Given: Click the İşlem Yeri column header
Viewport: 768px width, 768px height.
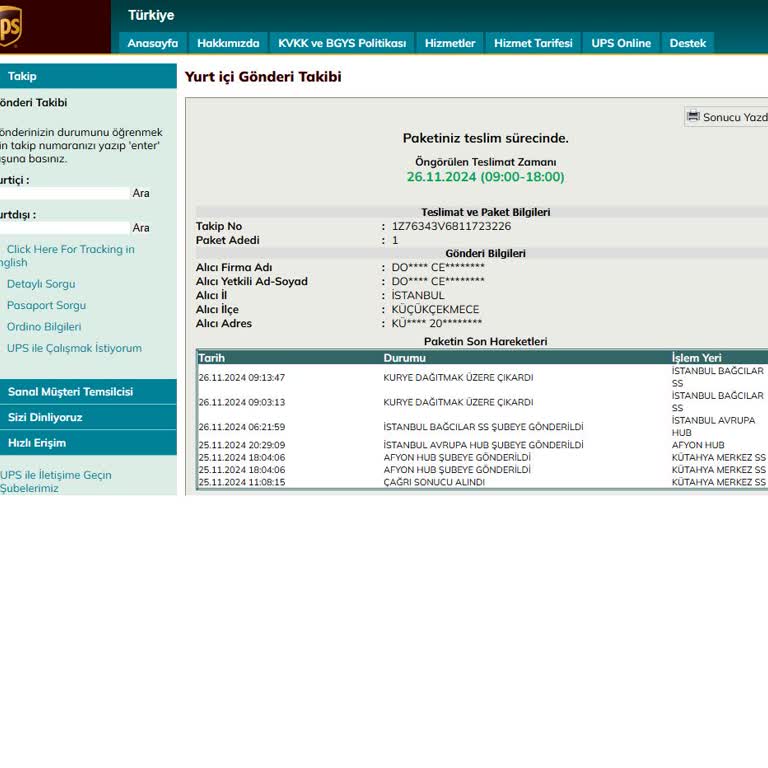Looking at the screenshot, I should 696,358.
